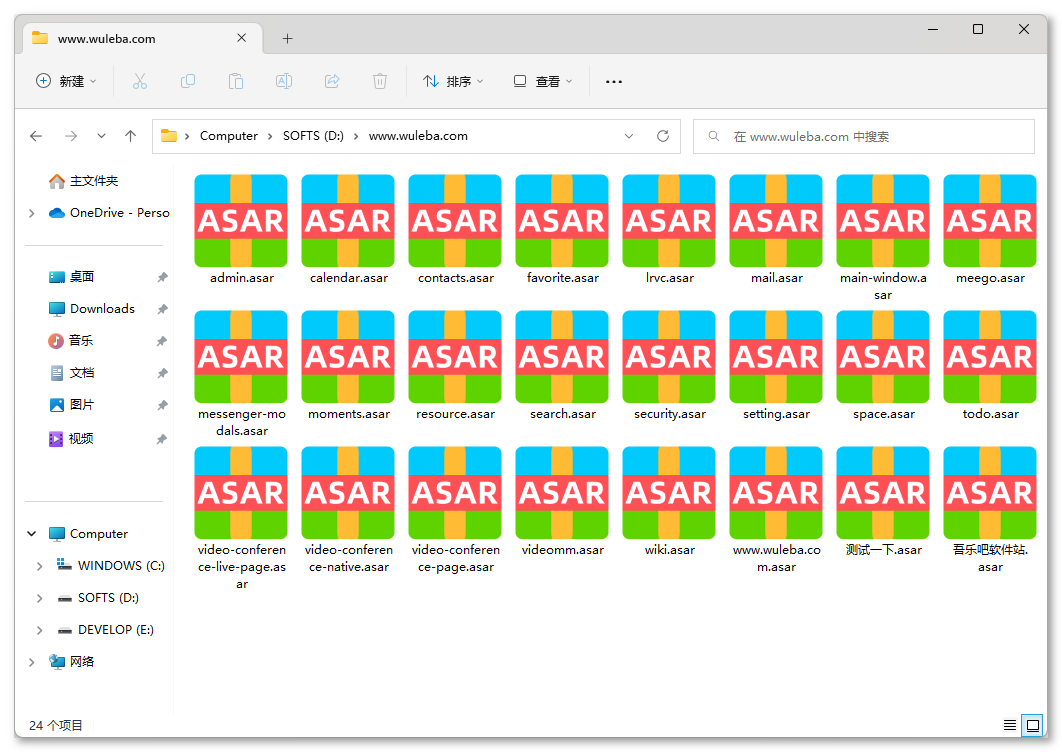The width and height of the screenshot is (1062, 752).
Task: Select the moments.asar file
Action: [348, 366]
